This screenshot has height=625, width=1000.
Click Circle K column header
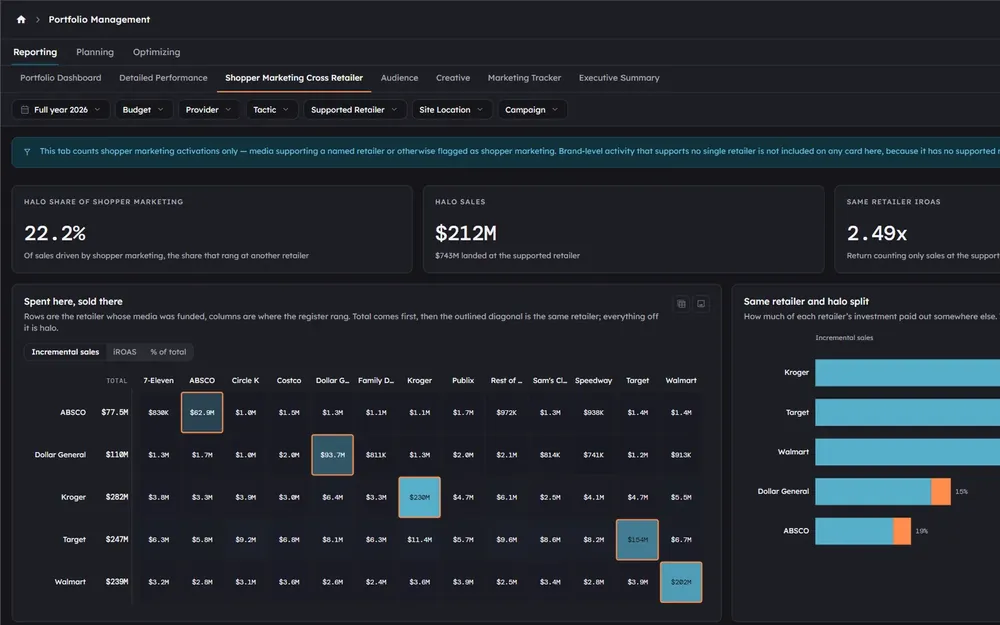point(246,381)
